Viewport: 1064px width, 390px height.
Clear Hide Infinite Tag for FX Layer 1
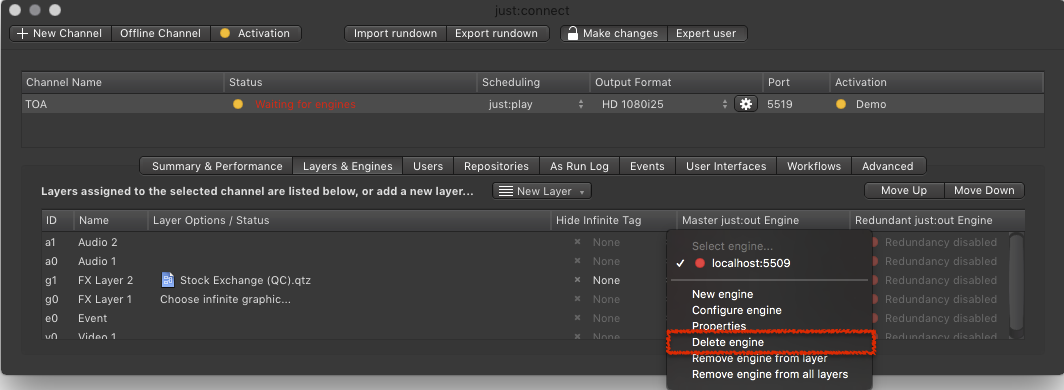click(x=577, y=299)
